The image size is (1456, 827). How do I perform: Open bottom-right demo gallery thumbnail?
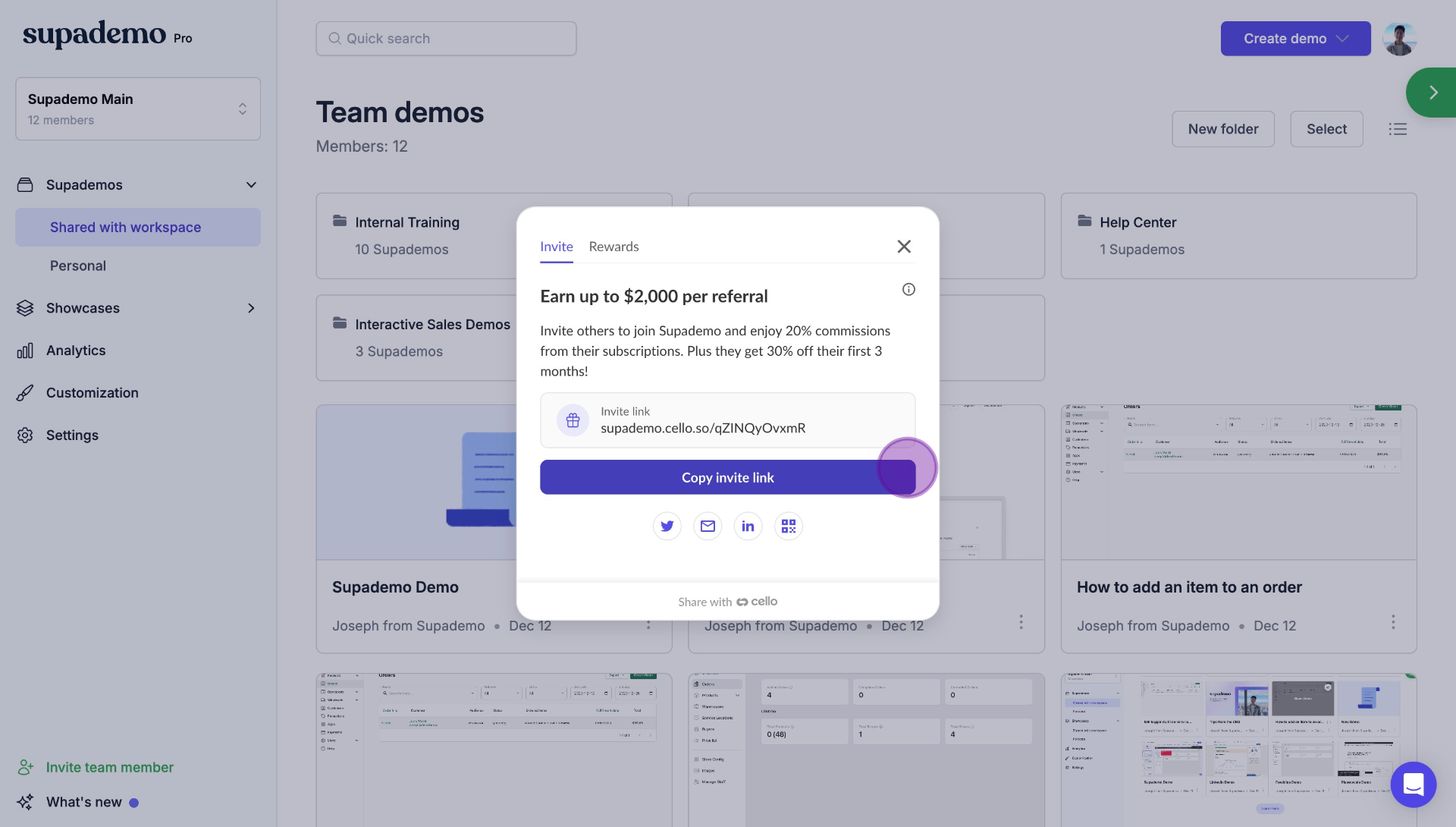point(1238,750)
